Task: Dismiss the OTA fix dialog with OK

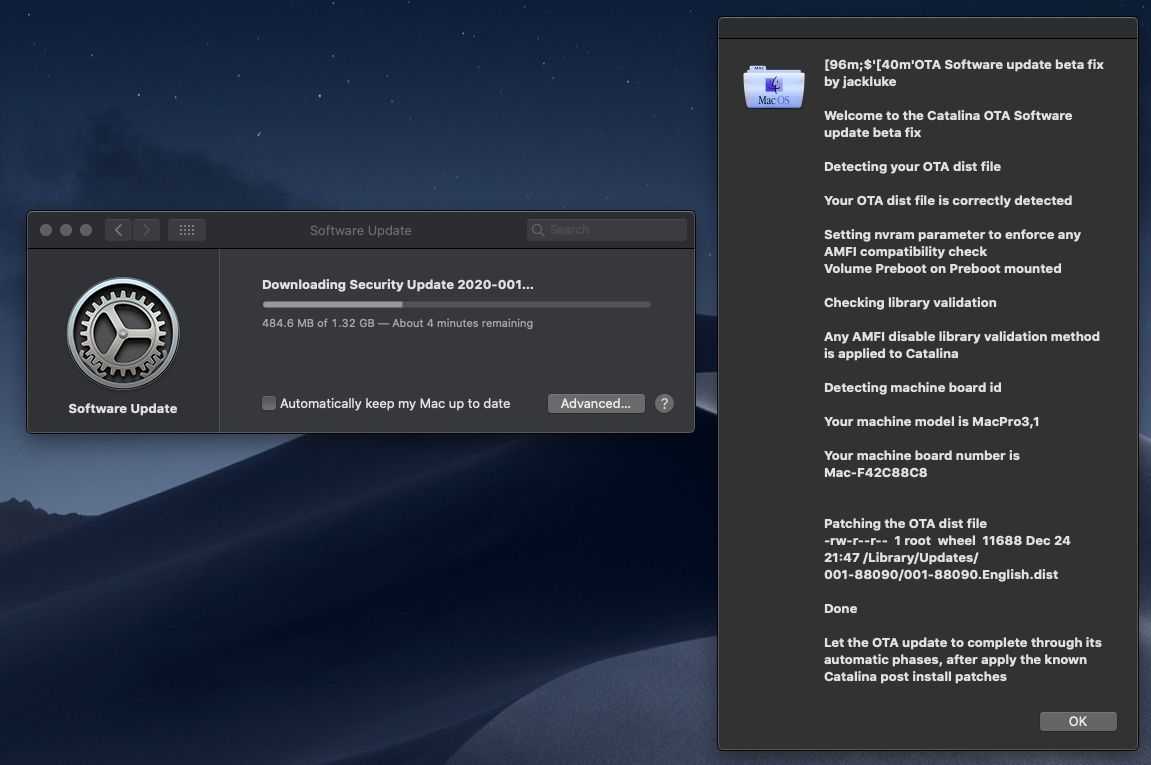Action: click(1078, 721)
